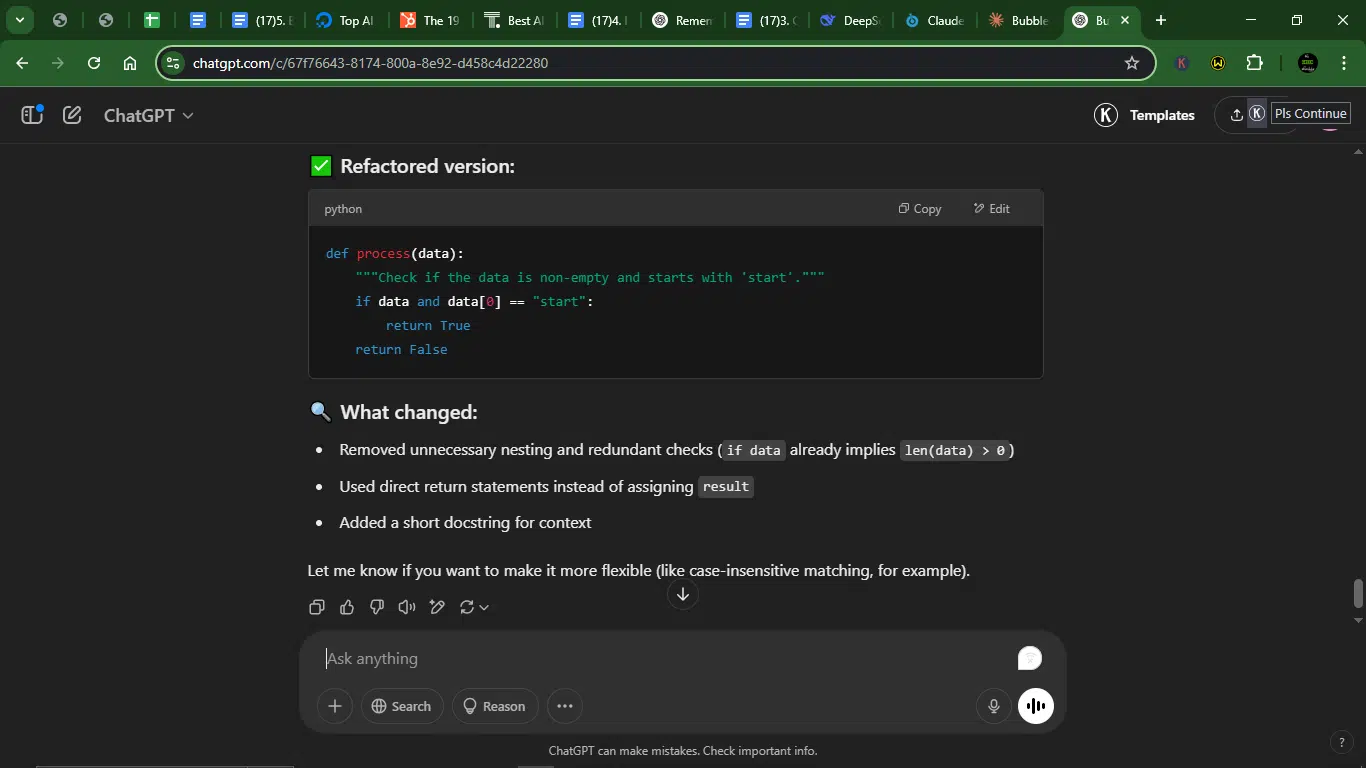Open the yellow W extension icon

pyautogui.click(x=1218, y=63)
